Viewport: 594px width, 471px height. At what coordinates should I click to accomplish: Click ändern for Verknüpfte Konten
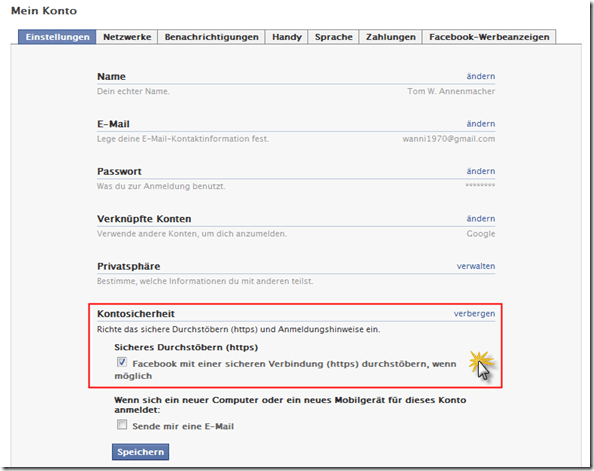[x=481, y=219]
